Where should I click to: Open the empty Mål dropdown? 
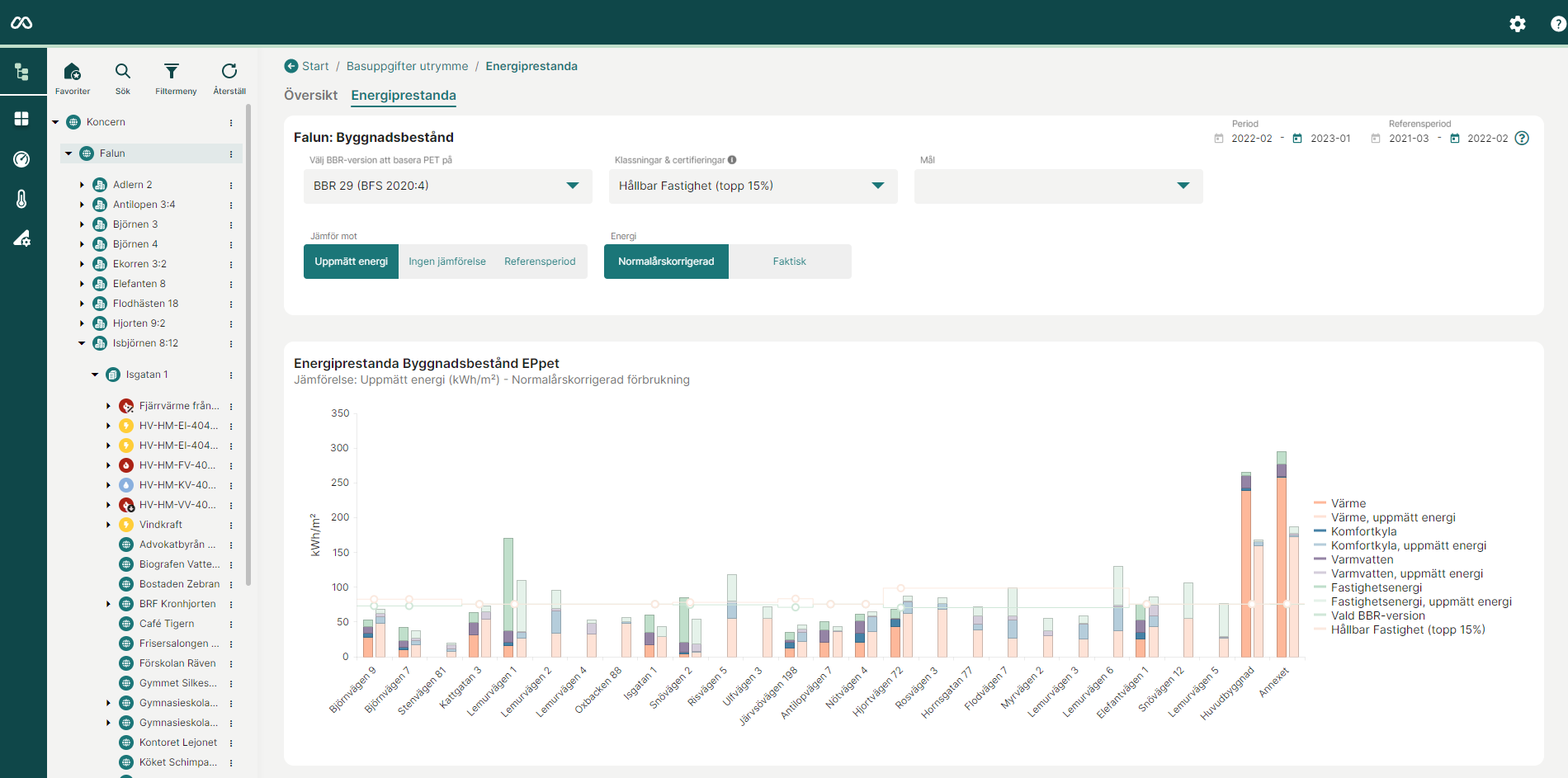[x=1059, y=186]
